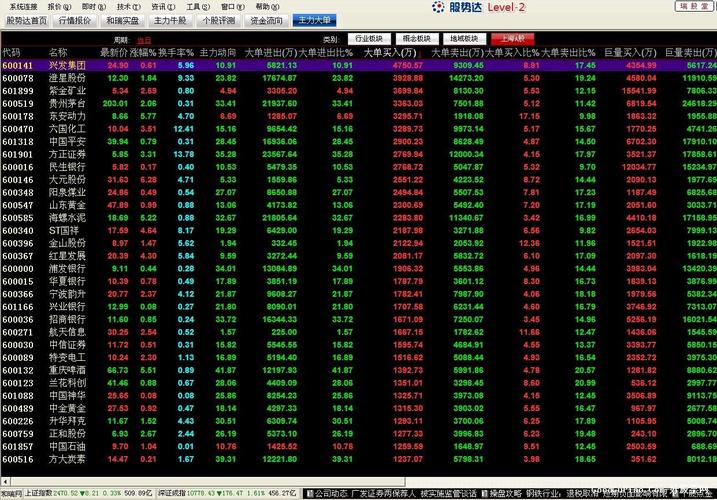Open the 报价 menu
Image resolution: width=717 pixels, height=500 pixels.
tap(59, 7)
